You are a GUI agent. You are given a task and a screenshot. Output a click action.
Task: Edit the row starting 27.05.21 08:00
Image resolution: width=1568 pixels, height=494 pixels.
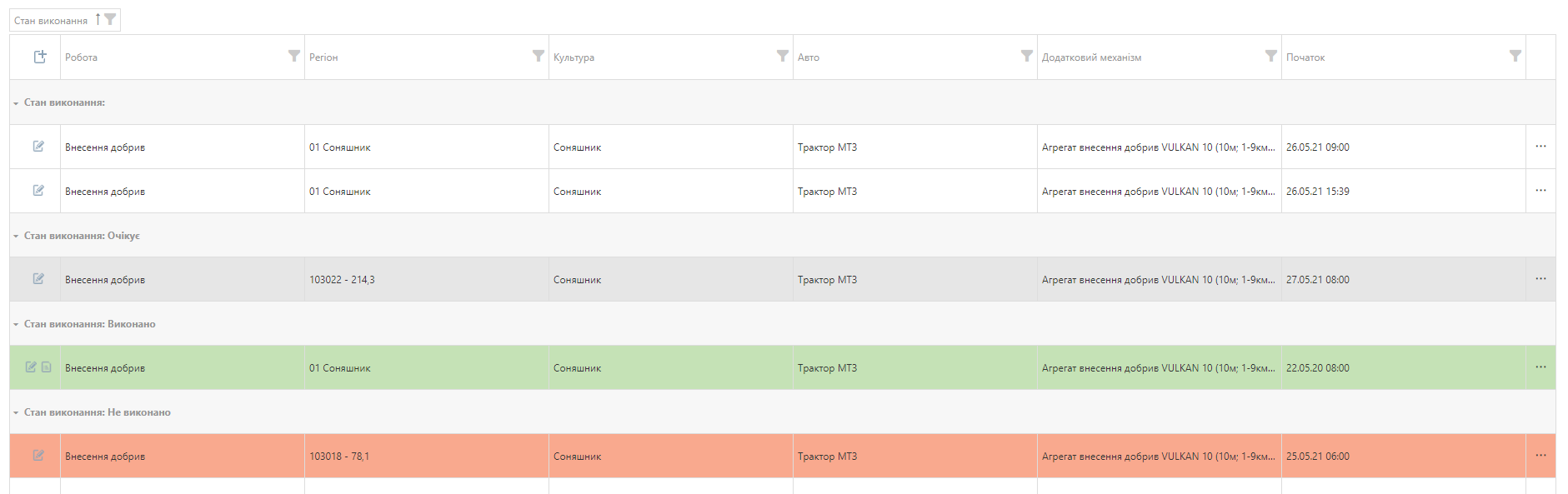[38, 279]
